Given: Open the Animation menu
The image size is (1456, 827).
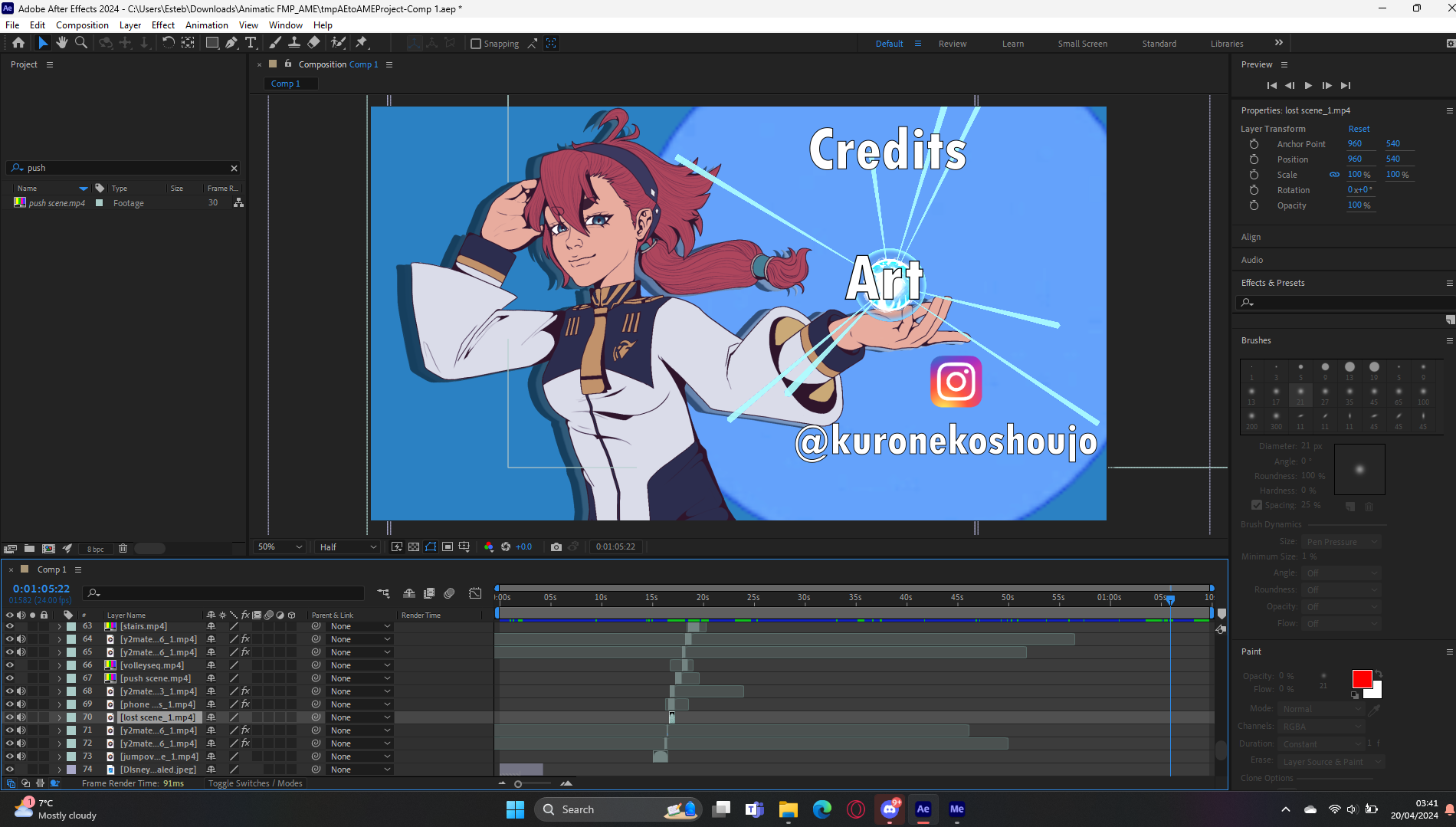Looking at the screenshot, I should coord(206,25).
